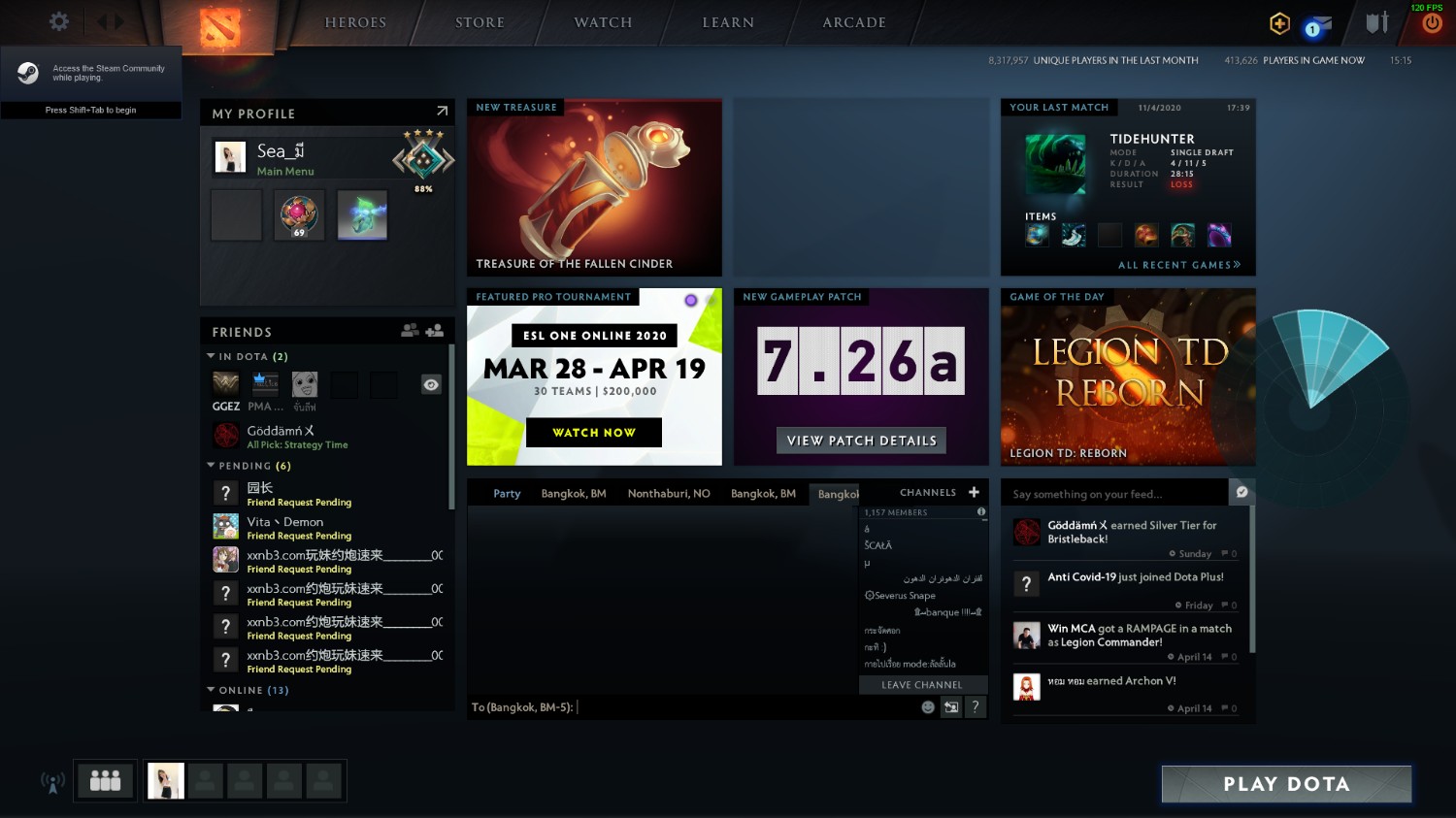Toggle the eye spectate icon in Friends
This screenshot has height=818, width=1456.
coord(431,385)
